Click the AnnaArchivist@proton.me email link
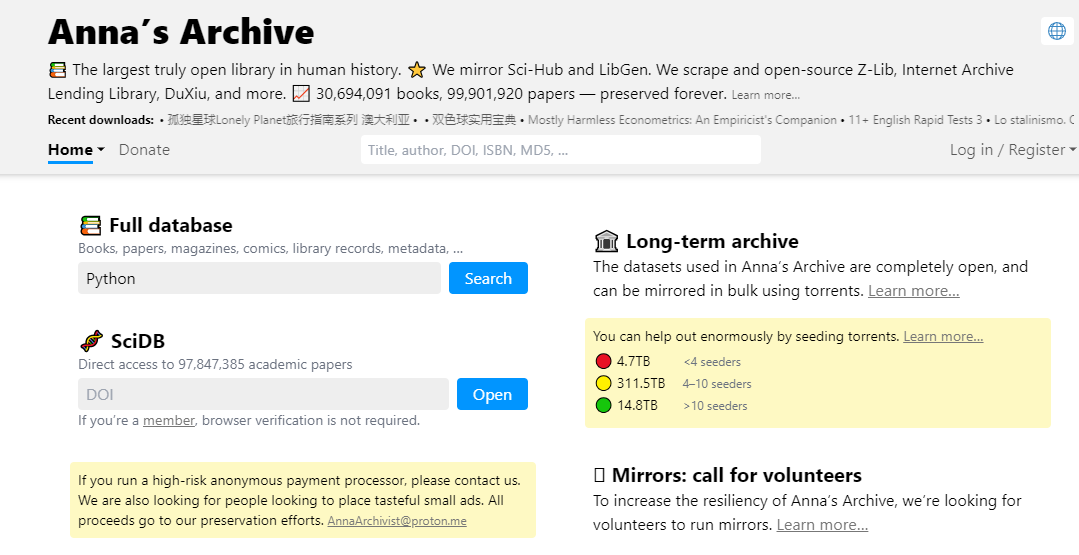The image size is (1079, 555). click(397, 521)
